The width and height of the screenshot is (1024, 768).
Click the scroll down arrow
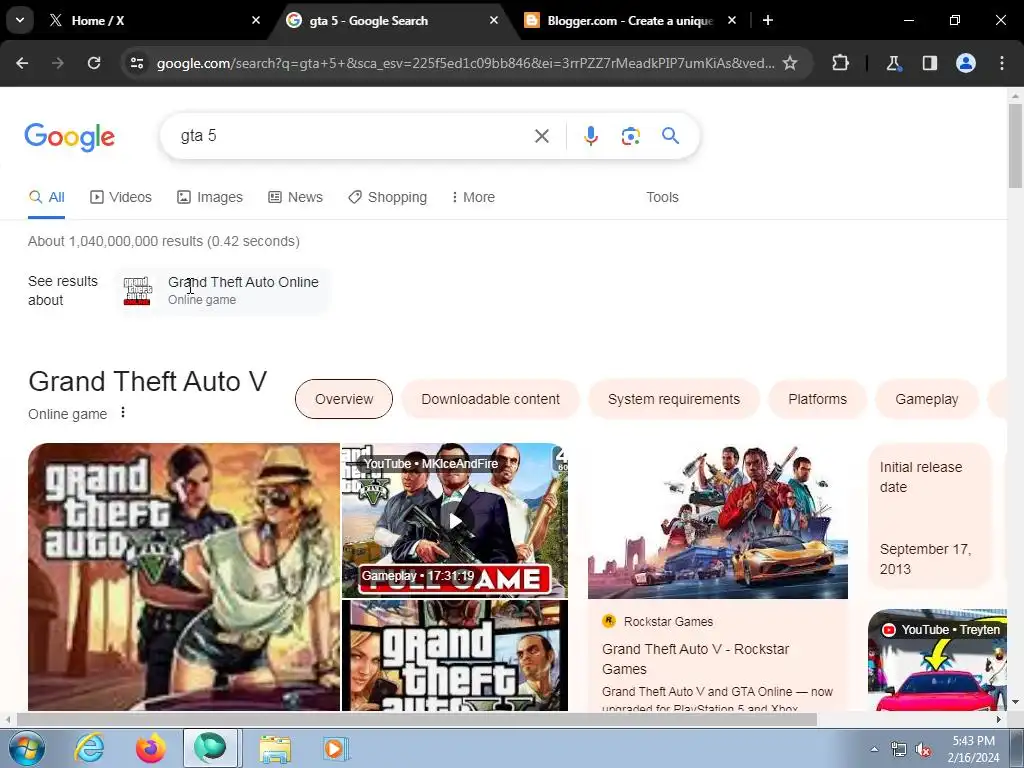[x=1015, y=703]
